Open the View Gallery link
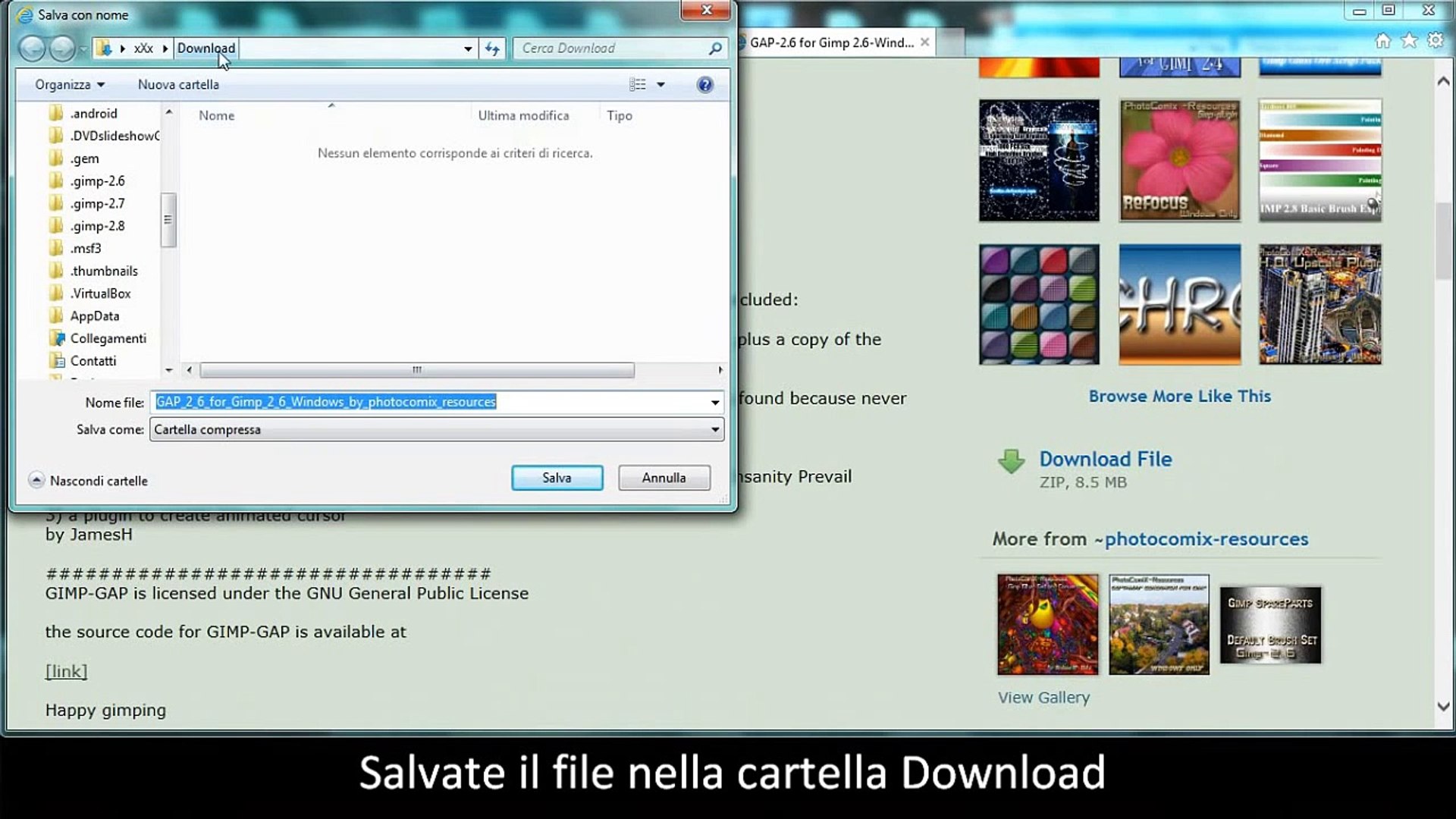 point(1043,698)
